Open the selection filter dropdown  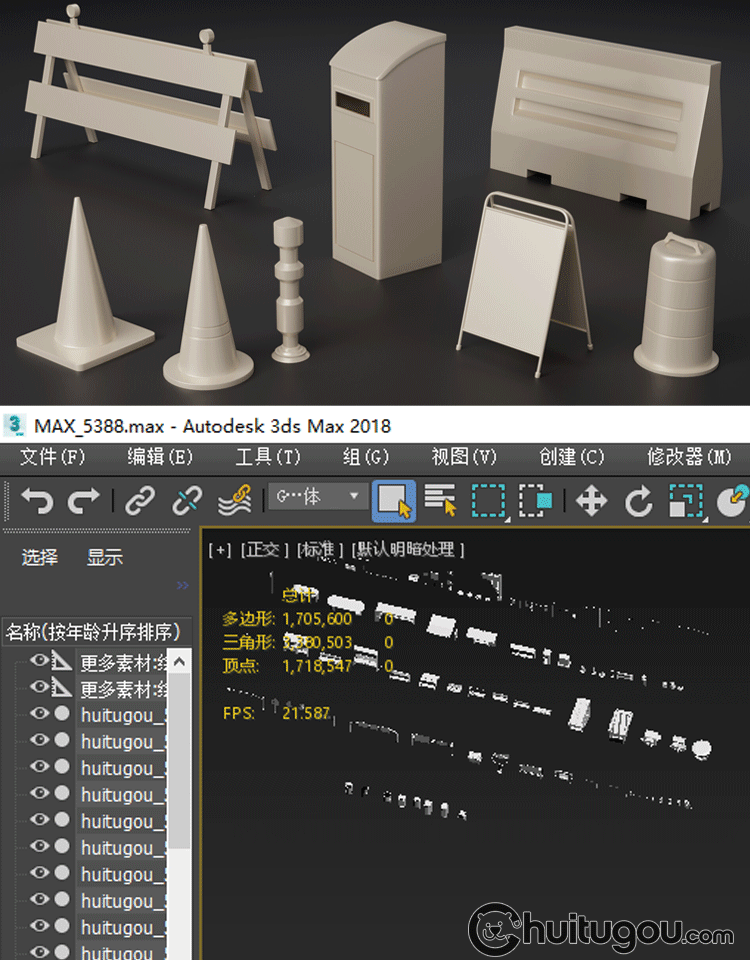(317, 497)
